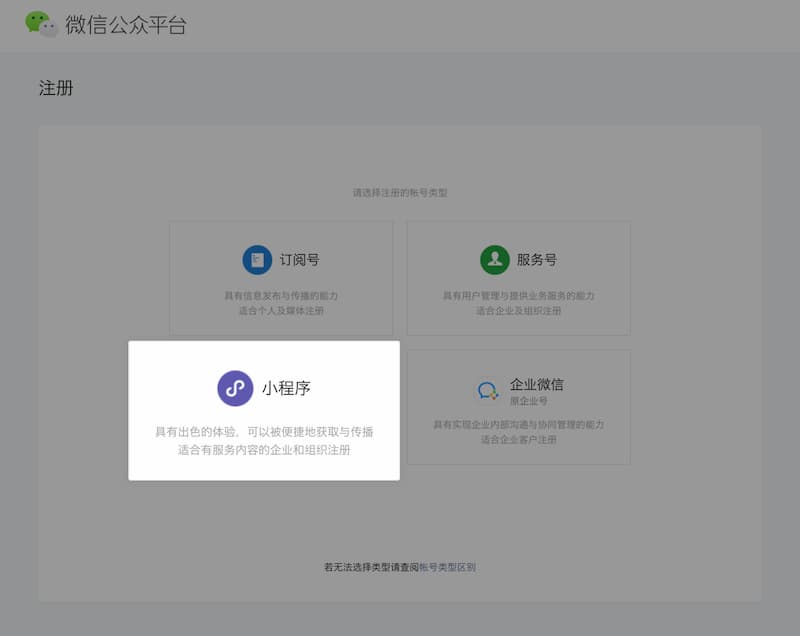800x636 pixels.
Task: Select the 订阅号 account type card
Action: point(282,277)
